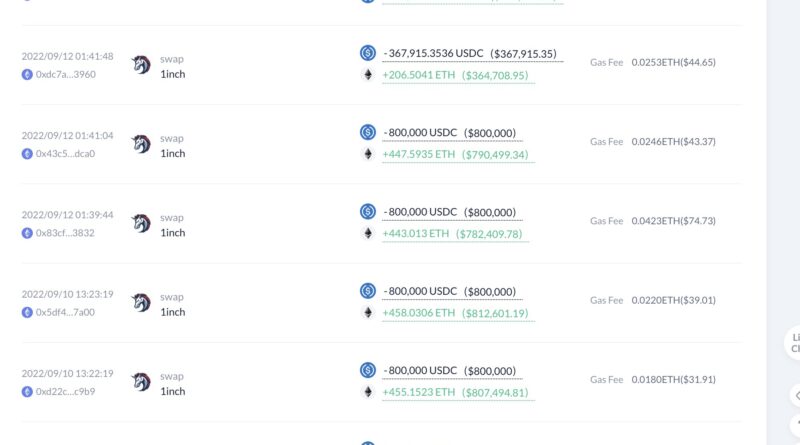Click the 1inch logo for the 01:41:48 swap

click(141, 65)
